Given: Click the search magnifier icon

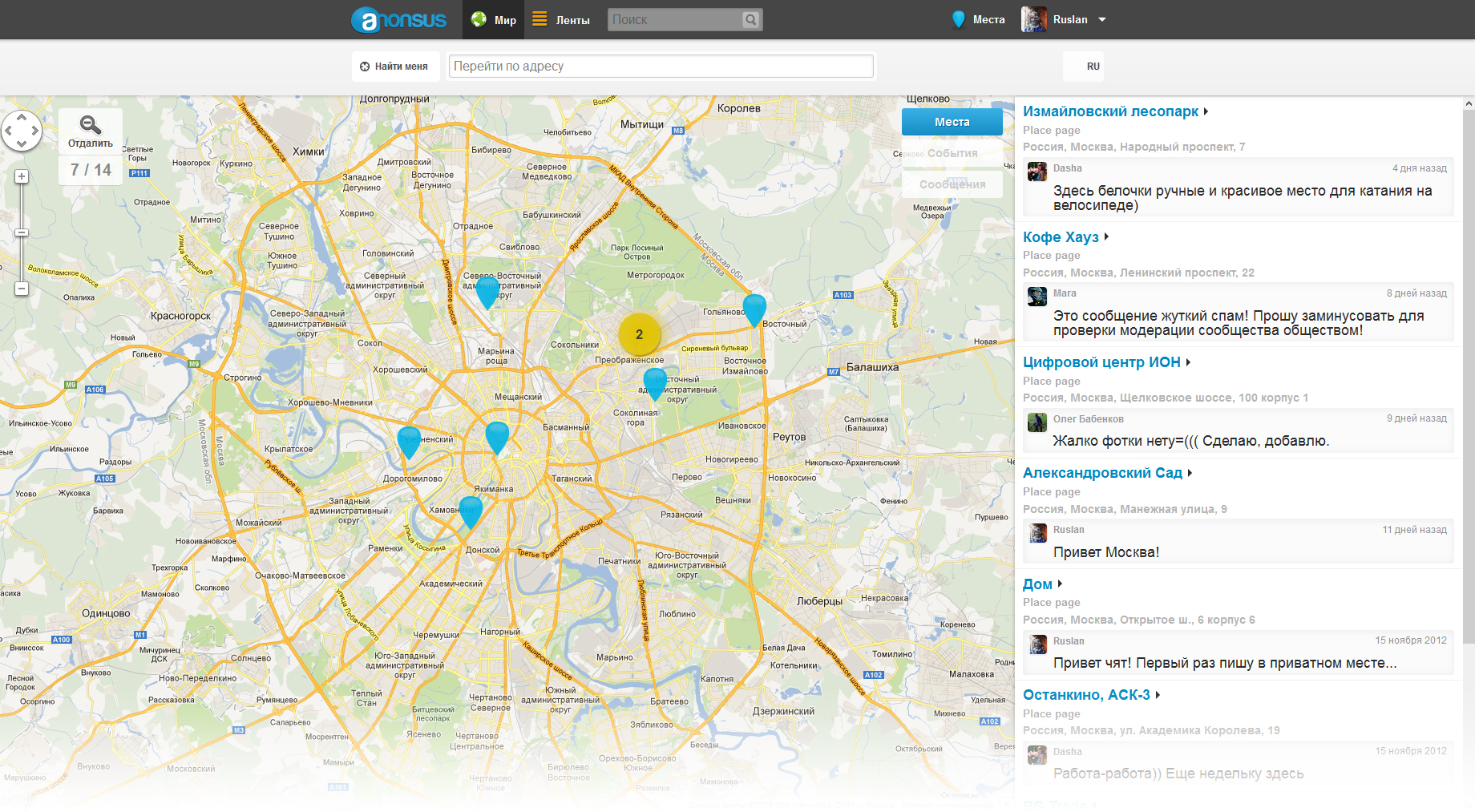Looking at the screenshot, I should coord(750,20).
